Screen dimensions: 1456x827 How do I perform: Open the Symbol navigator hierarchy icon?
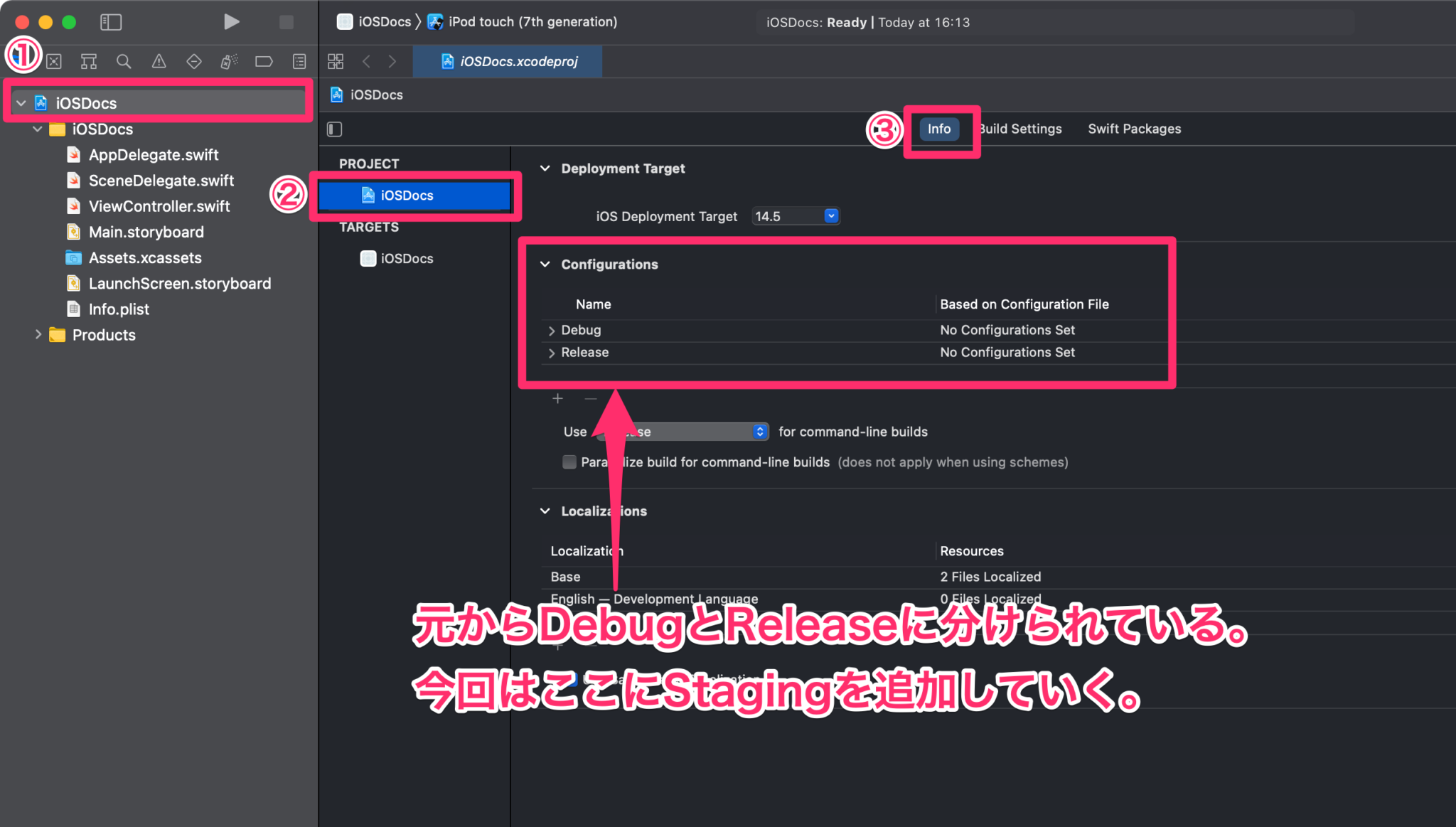88,61
